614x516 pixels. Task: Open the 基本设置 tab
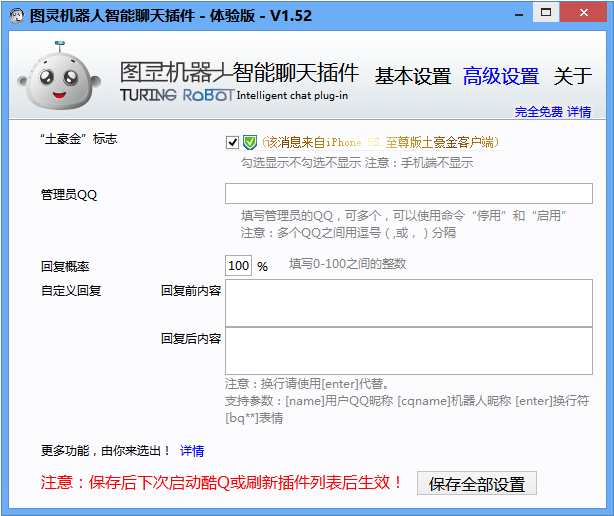[413, 76]
